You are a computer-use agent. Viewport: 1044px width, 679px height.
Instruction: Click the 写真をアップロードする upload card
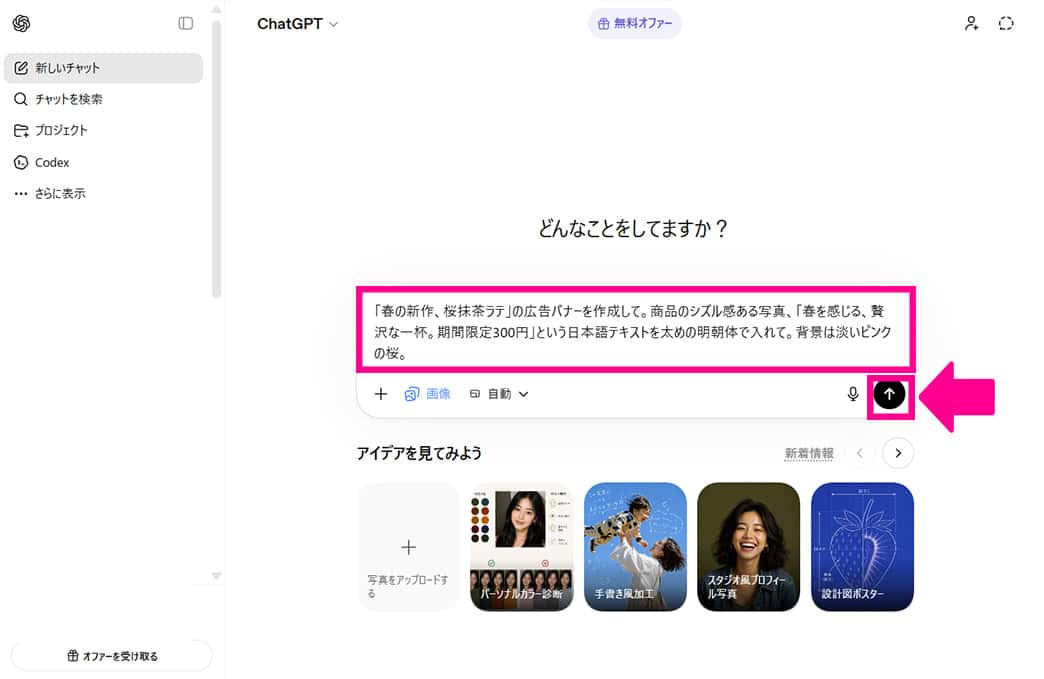(408, 547)
